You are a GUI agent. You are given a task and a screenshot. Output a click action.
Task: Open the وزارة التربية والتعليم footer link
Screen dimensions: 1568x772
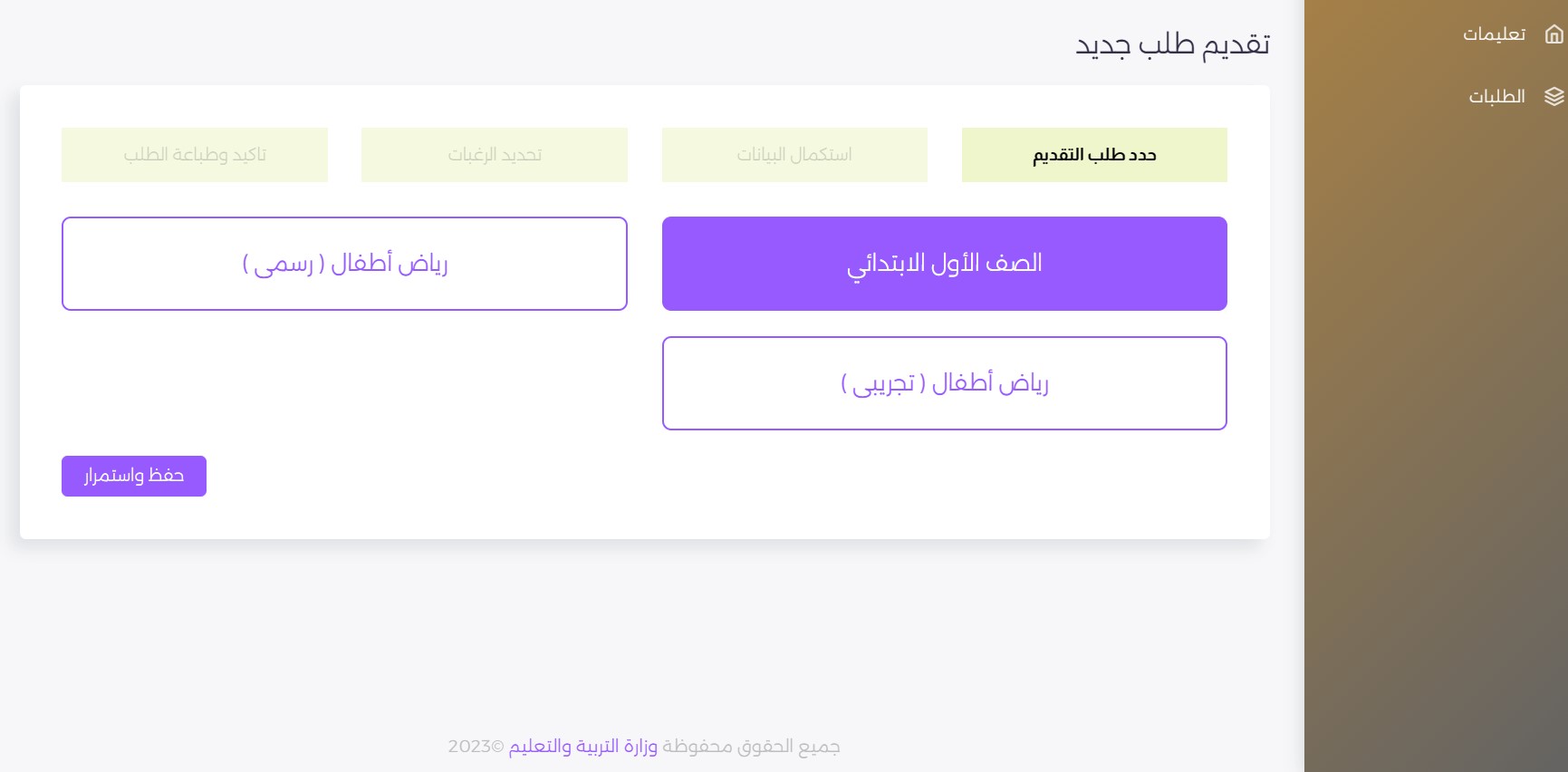(582, 746)
